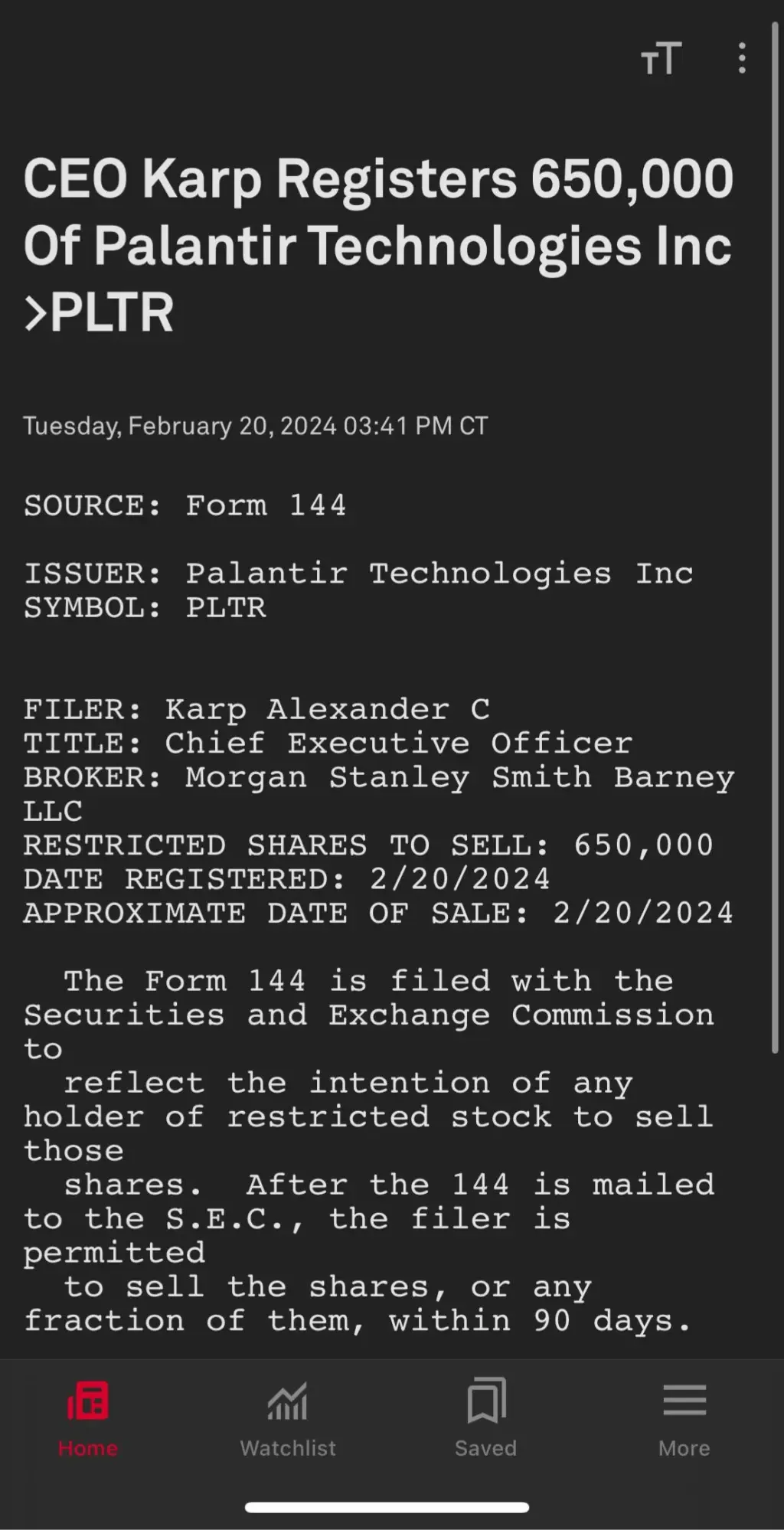
Task: Select the Home tab label
Action: [x=88, y=1448]
